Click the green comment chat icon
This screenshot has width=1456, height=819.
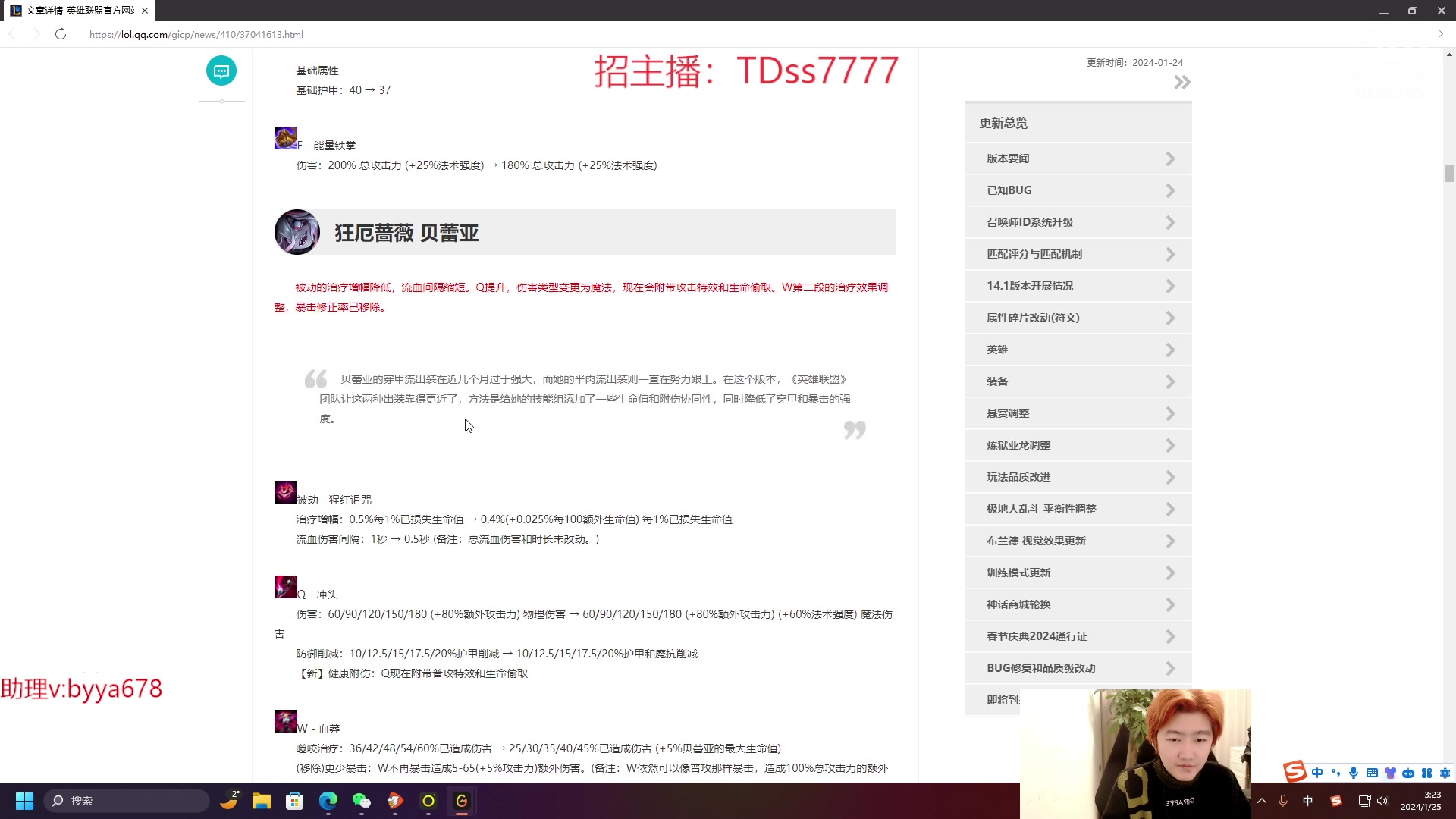pyautogui.click(x=221, y=71)
